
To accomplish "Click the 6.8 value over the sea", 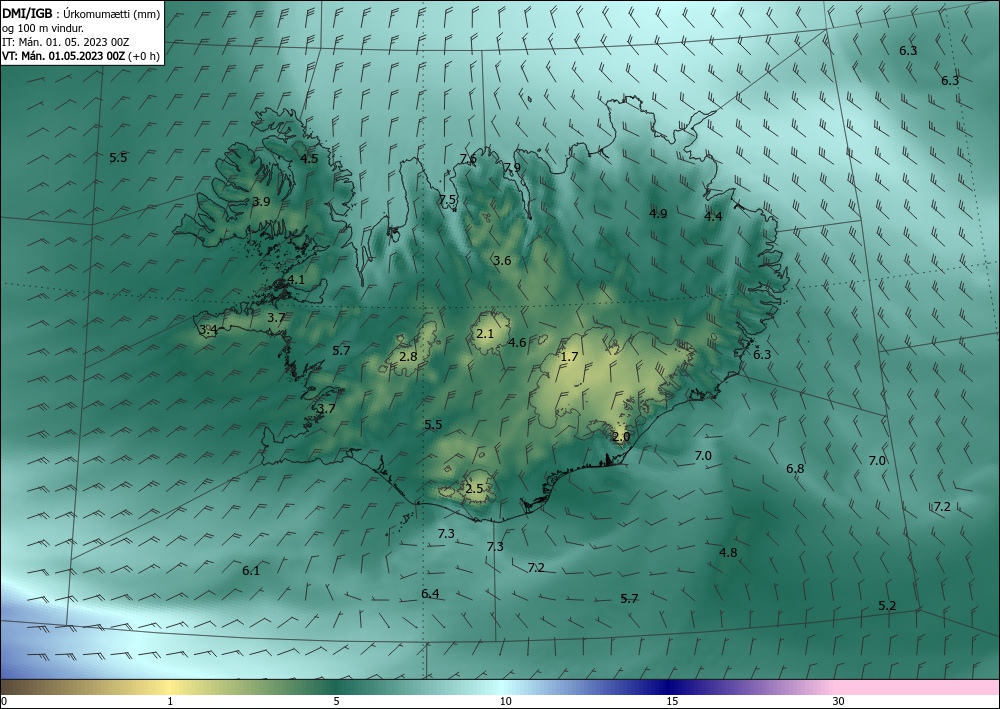I will 795,469.
